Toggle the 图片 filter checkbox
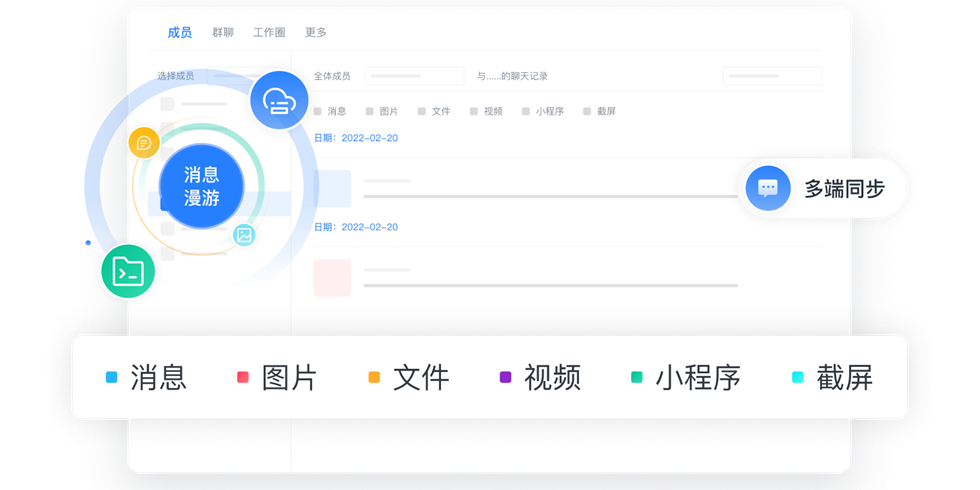980x490 pixels. coord(370,112)
